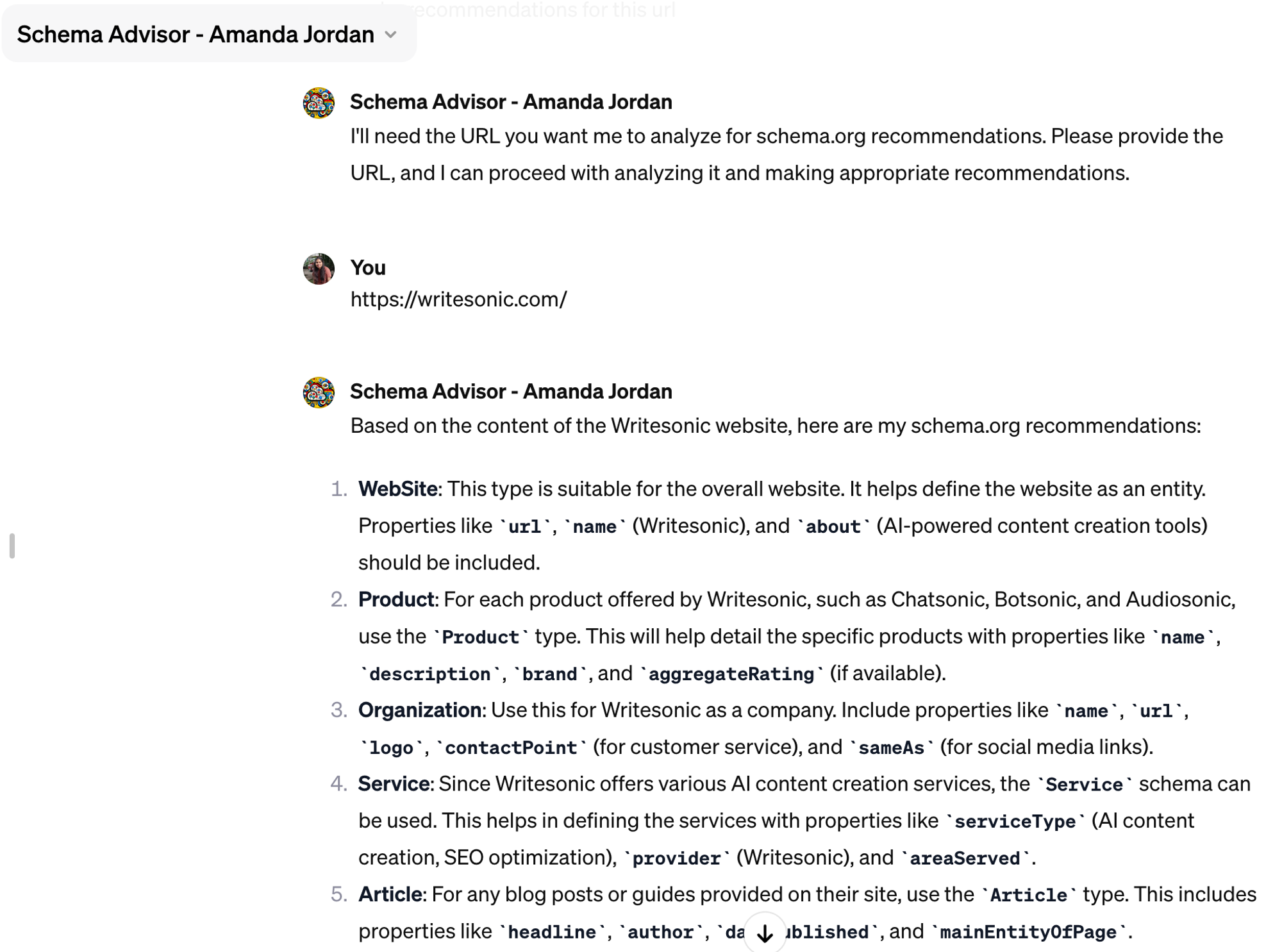Click the bold Article list heading

point(390,894)
